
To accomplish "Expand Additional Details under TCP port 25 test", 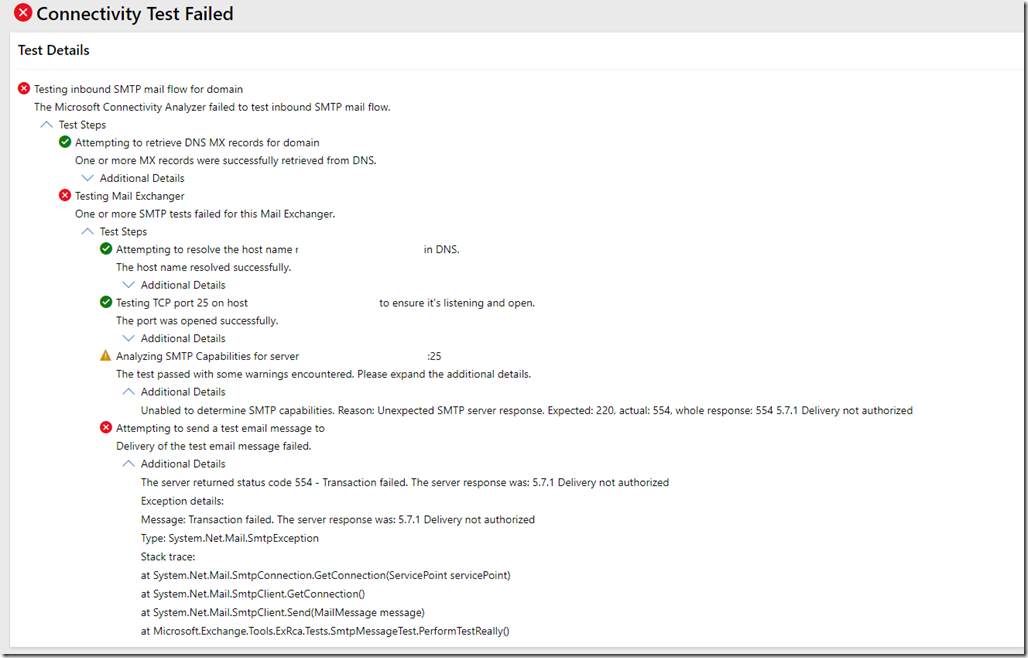I will tap(128, 338).
